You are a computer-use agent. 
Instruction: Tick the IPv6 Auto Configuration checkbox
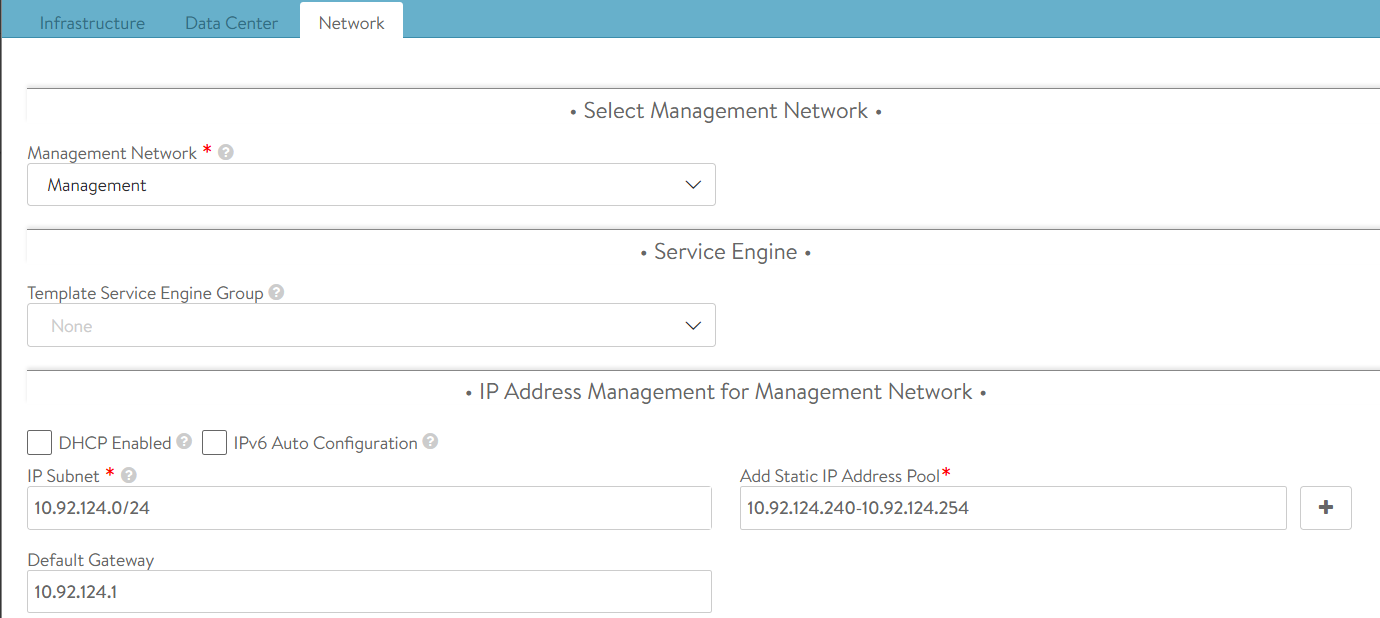[x=214, y=443]
